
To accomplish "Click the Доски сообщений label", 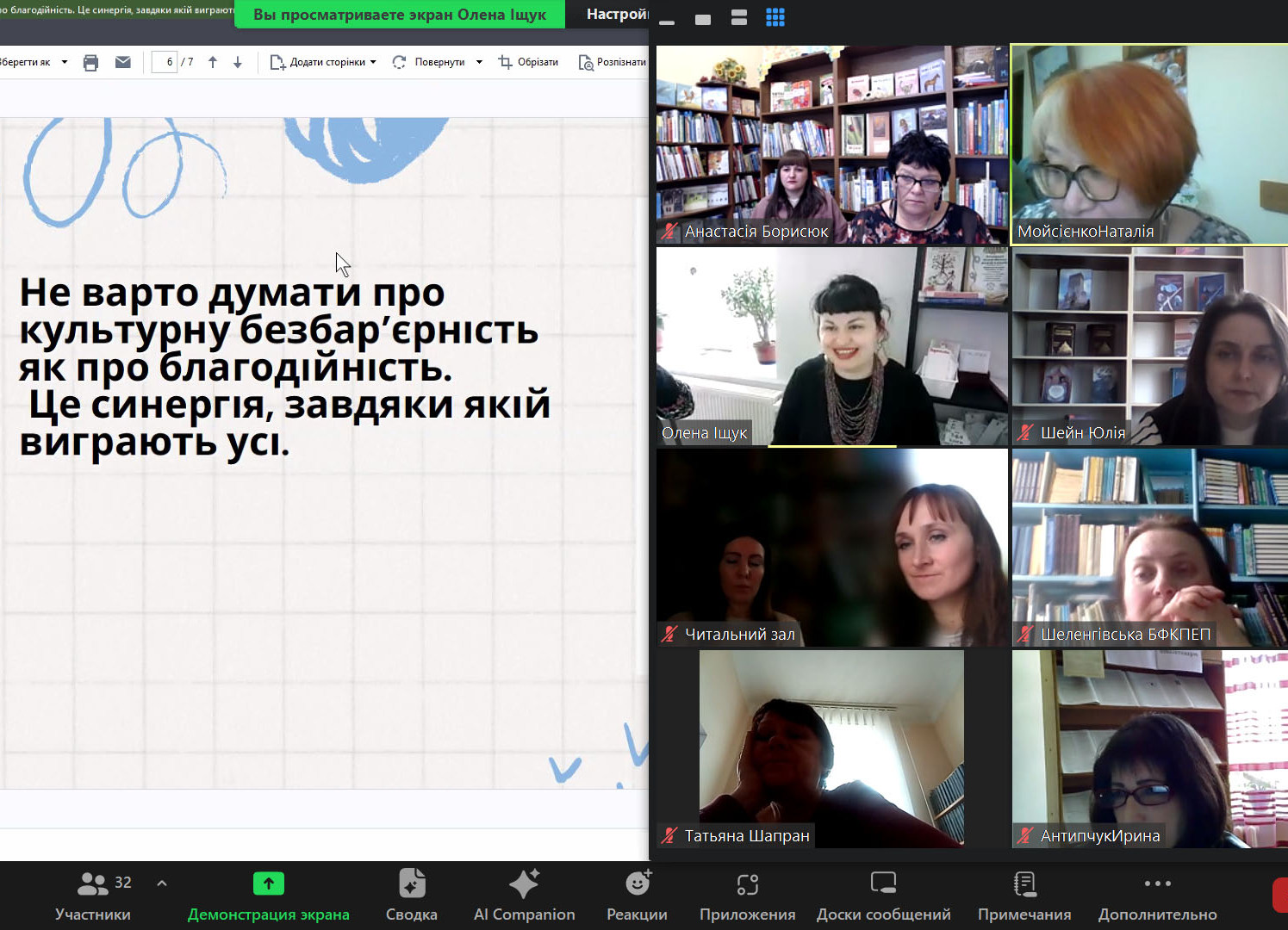I will pos(884,914).
